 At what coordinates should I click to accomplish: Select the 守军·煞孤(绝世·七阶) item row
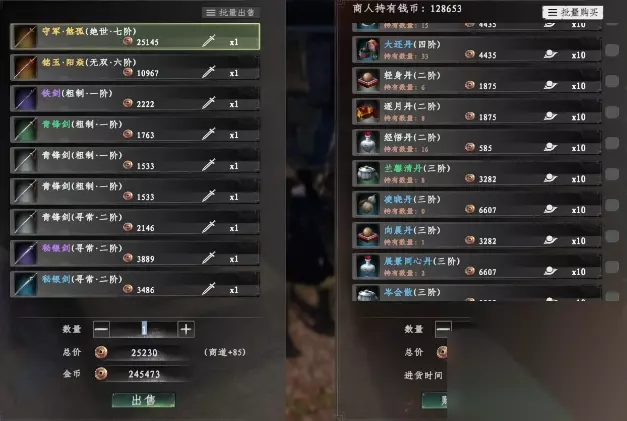(x=135, y=36)
